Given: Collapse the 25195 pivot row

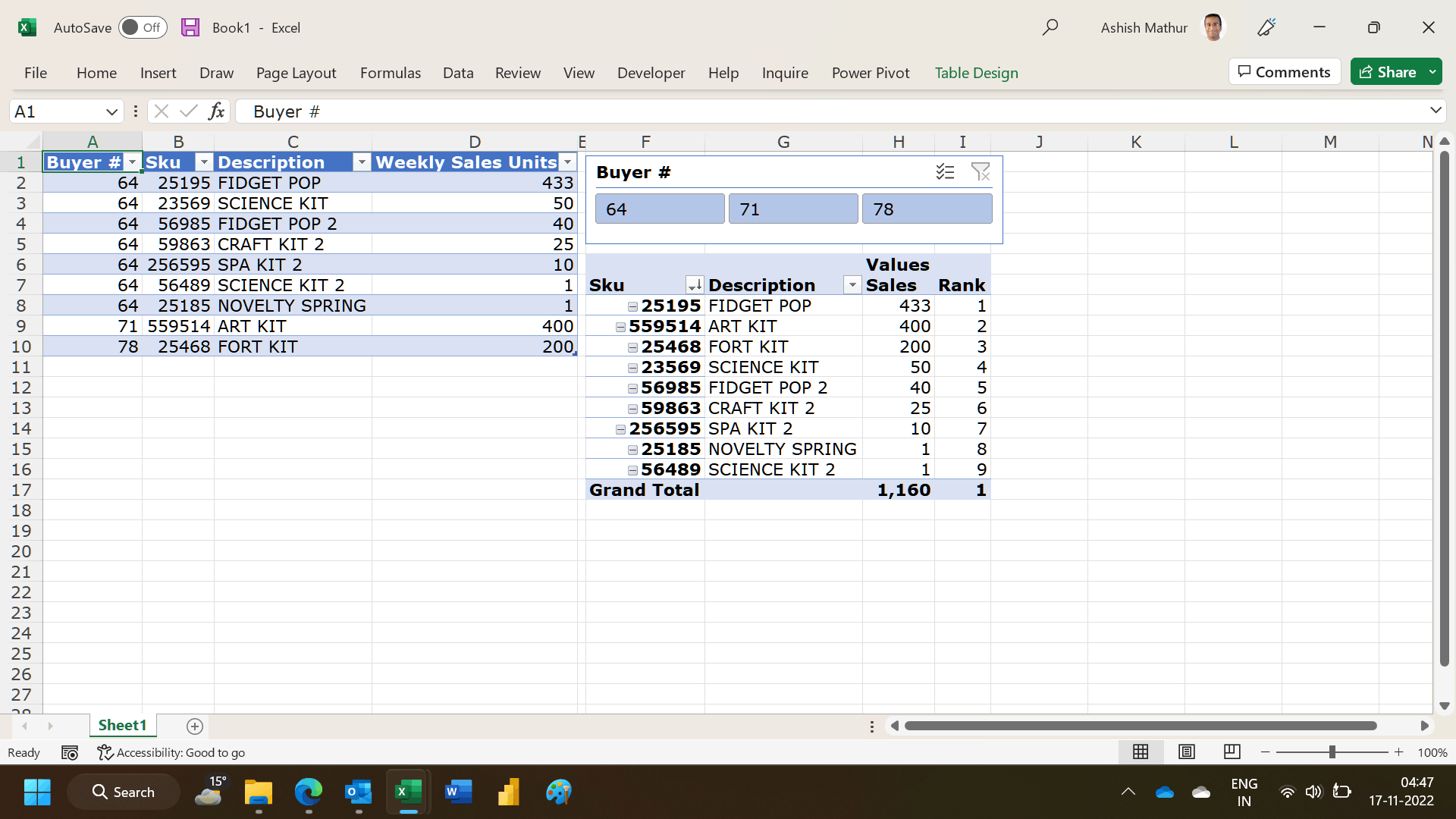Looking at the screenshot, I should (x=632, y=306).
